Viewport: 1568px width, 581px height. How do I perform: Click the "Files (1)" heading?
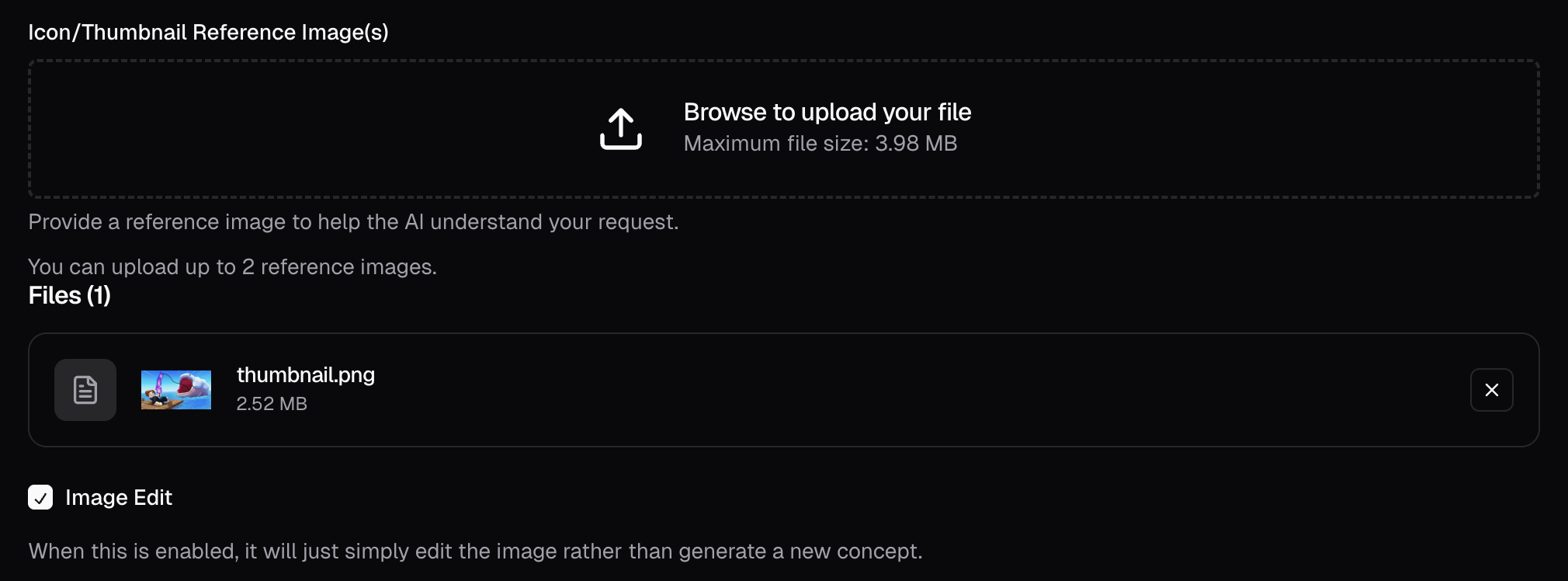click(x=70, y=295)
